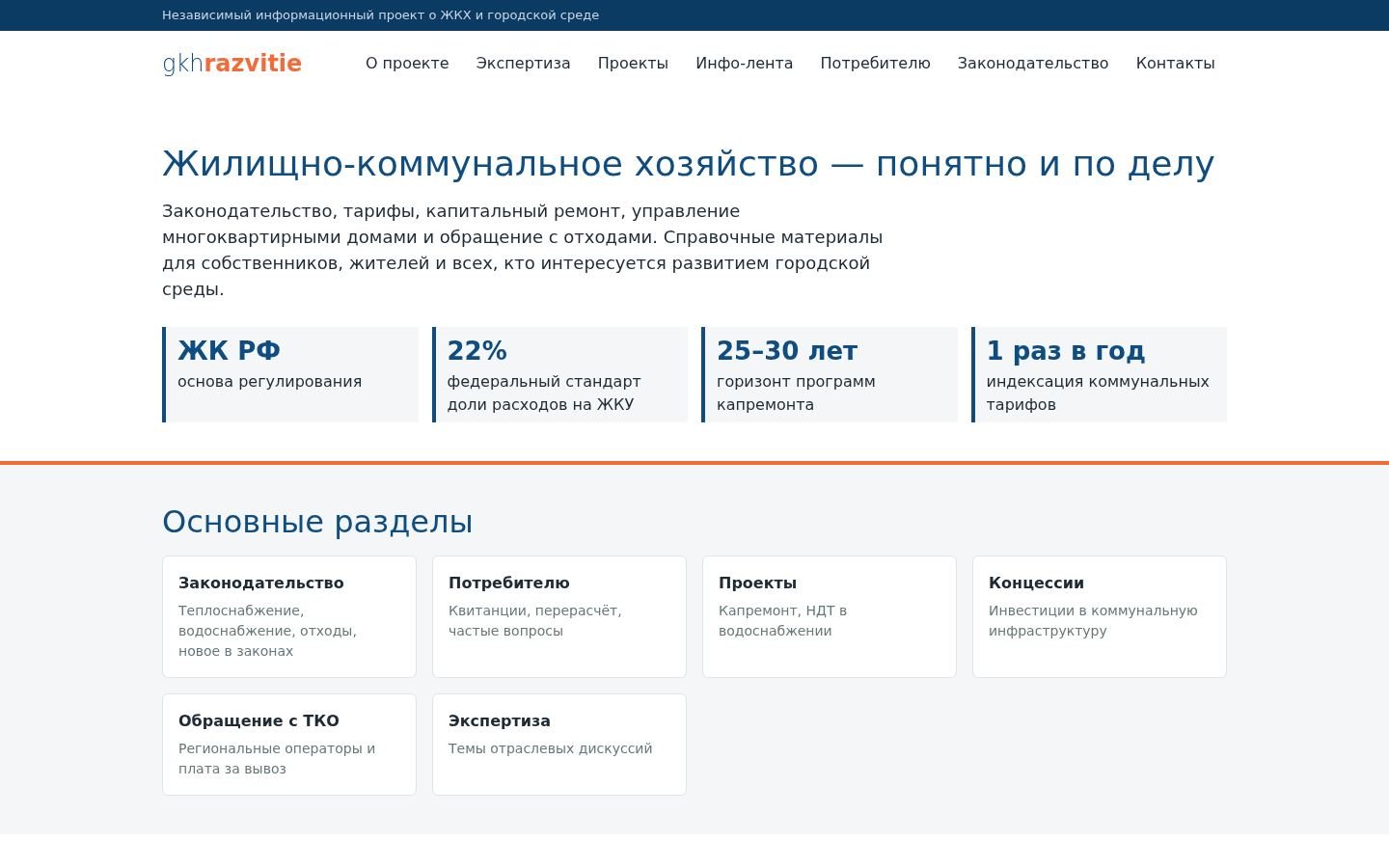Image resolution: width=1389 pixels, height=868 pixels.
Task: Open «Законодательство» in the header menu
Action: [1033, 64]
